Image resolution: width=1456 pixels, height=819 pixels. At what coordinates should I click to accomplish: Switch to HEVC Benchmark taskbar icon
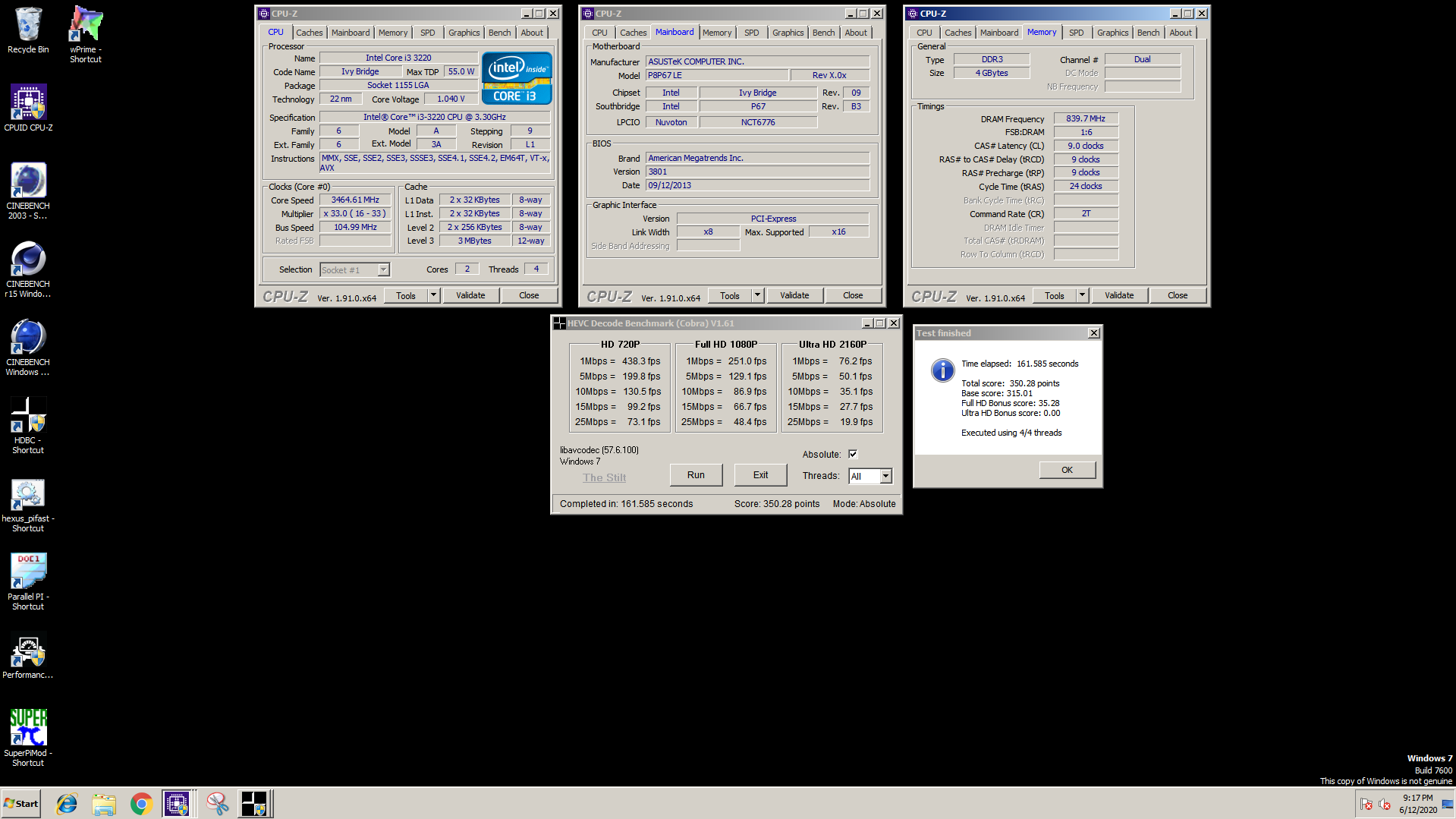[254, 804]
